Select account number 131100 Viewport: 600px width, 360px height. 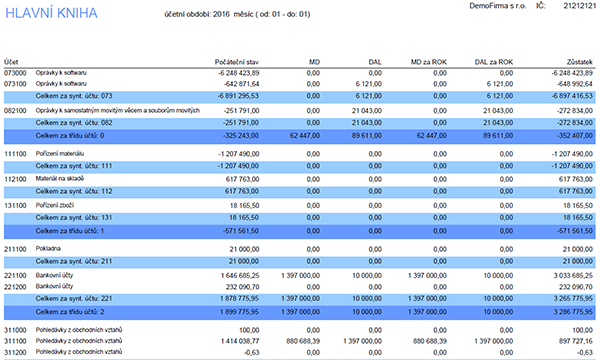click(15, 206)
